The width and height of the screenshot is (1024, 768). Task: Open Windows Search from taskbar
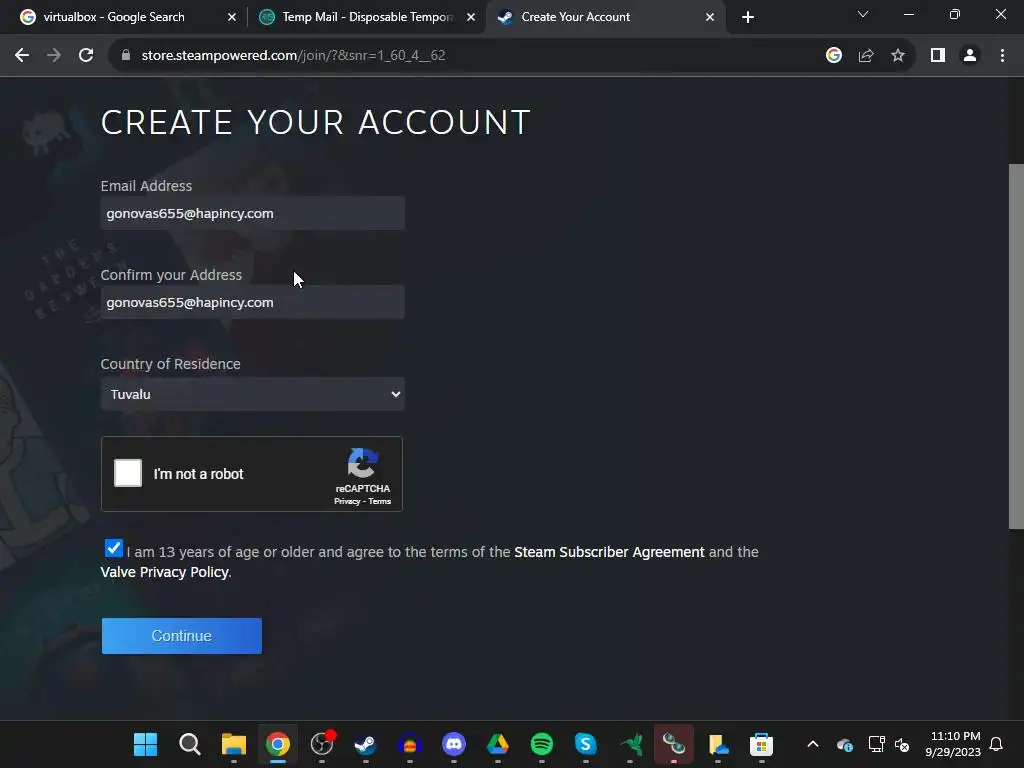(x=189, y=744)
